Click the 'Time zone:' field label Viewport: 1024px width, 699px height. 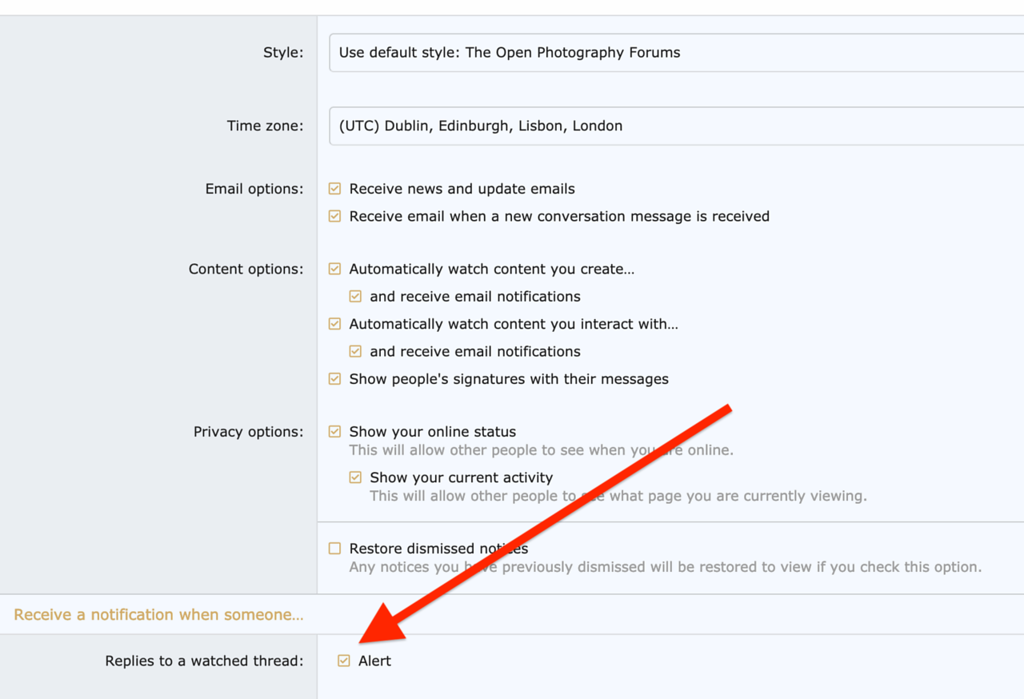point(264,126)
